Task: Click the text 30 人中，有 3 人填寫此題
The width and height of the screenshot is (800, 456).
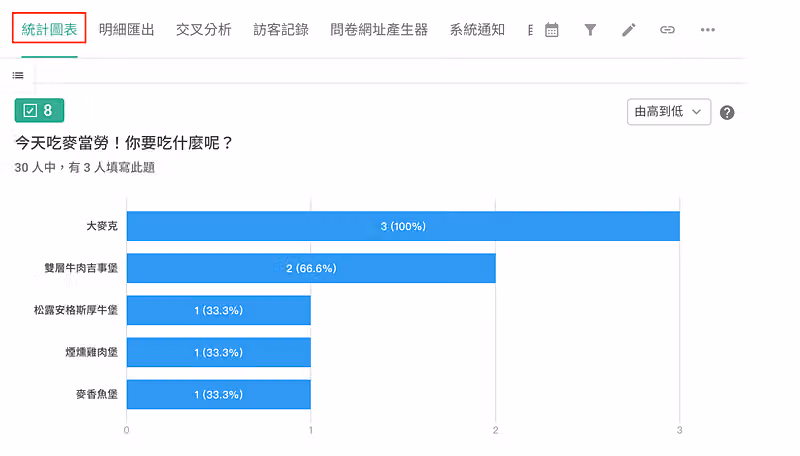Action: coord(85,167)
